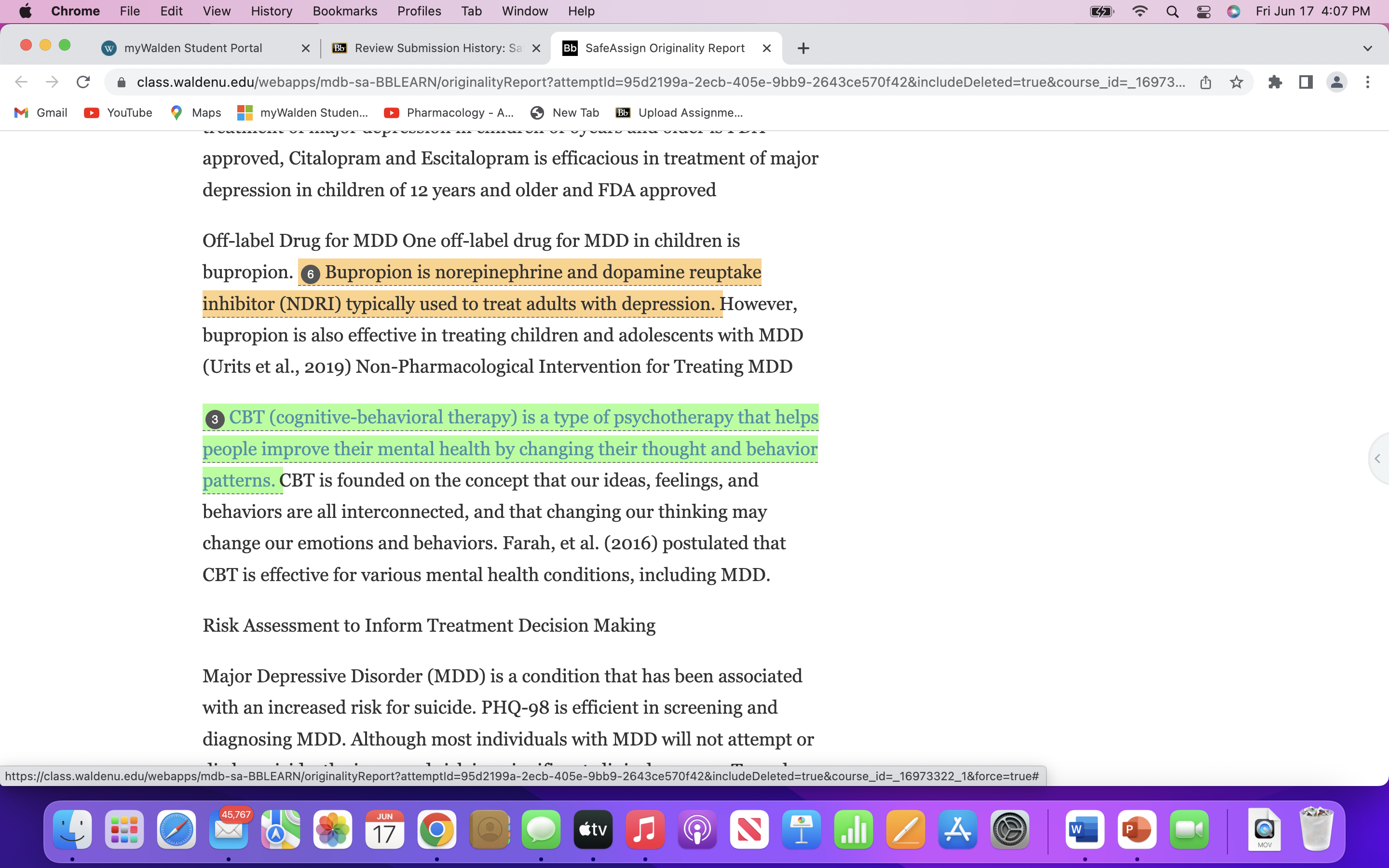Open Finder from the Dock
The image size is (1389, 868).
pos(72,829)
